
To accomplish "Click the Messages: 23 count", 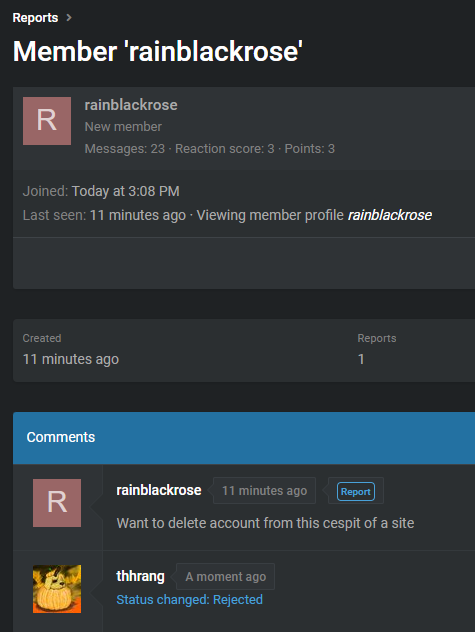I will coord(125,149).
